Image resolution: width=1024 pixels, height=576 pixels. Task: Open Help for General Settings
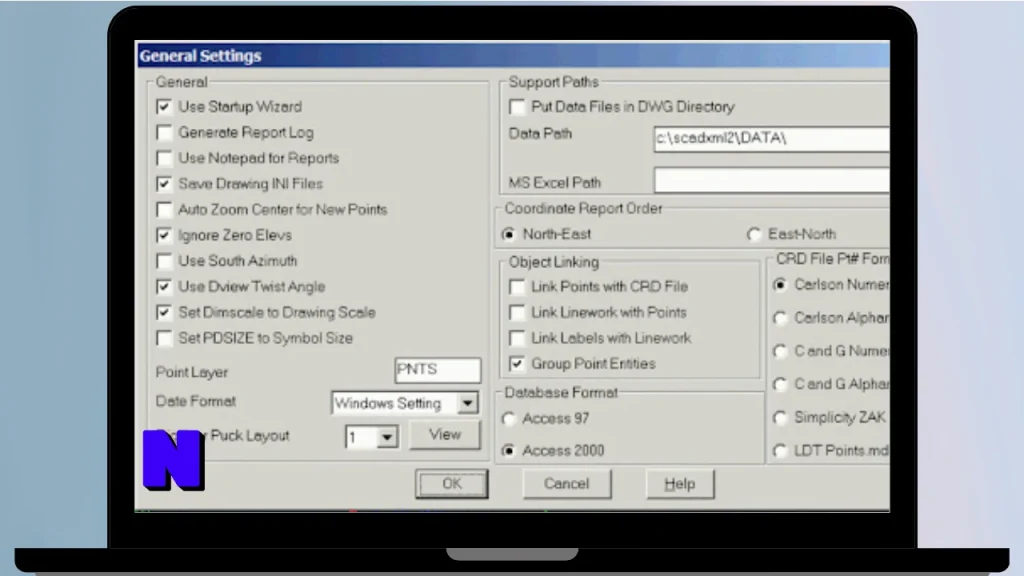click(x=680, y=484)
